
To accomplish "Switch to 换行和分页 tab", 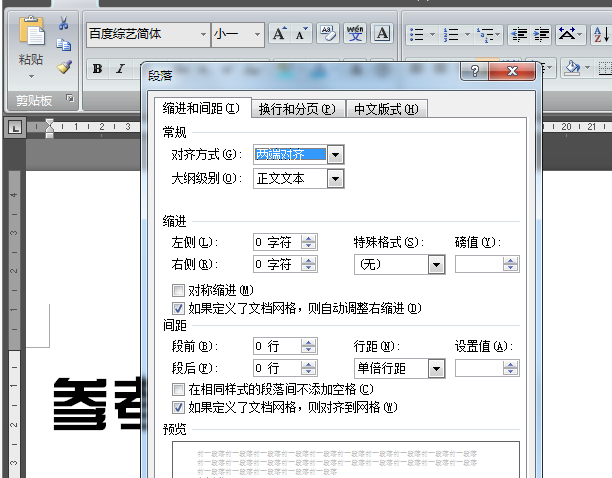I will pyautogui.click(x=297, y=109).
